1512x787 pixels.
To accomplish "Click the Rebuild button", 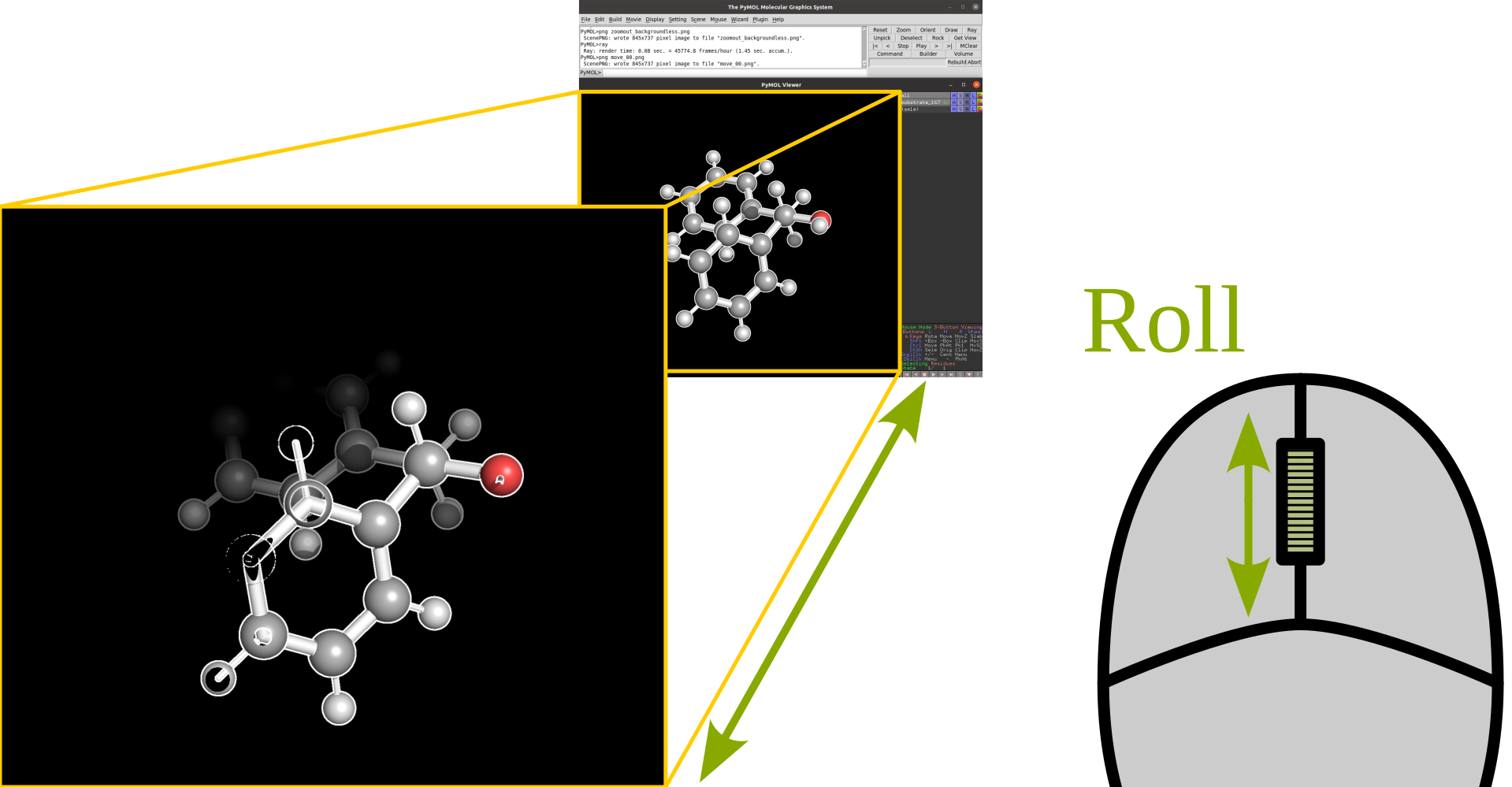I will click(957, 62).
